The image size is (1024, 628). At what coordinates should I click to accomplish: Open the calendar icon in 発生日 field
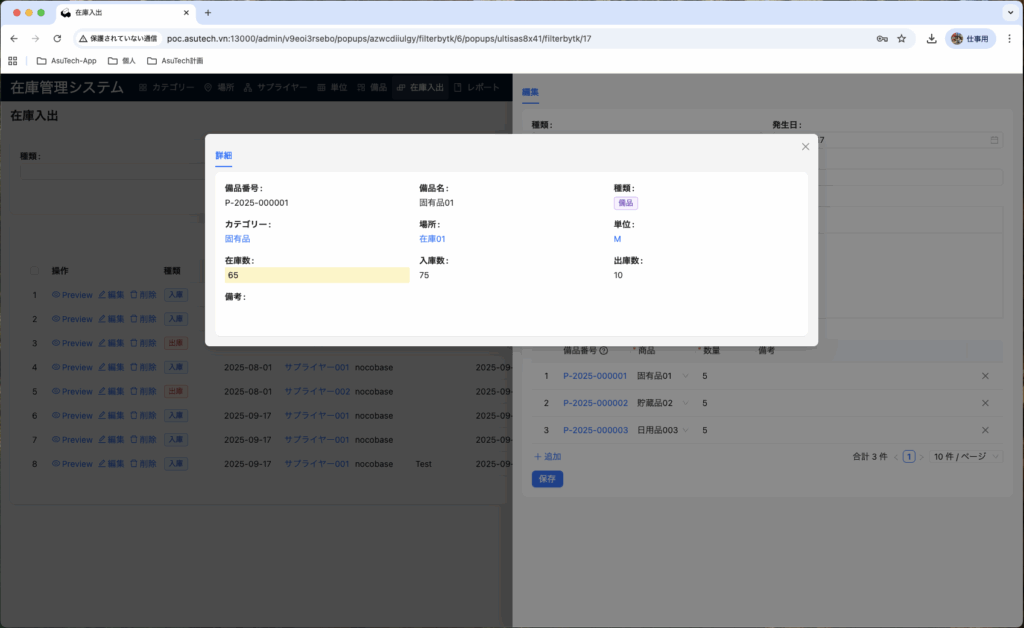point(994,140)
